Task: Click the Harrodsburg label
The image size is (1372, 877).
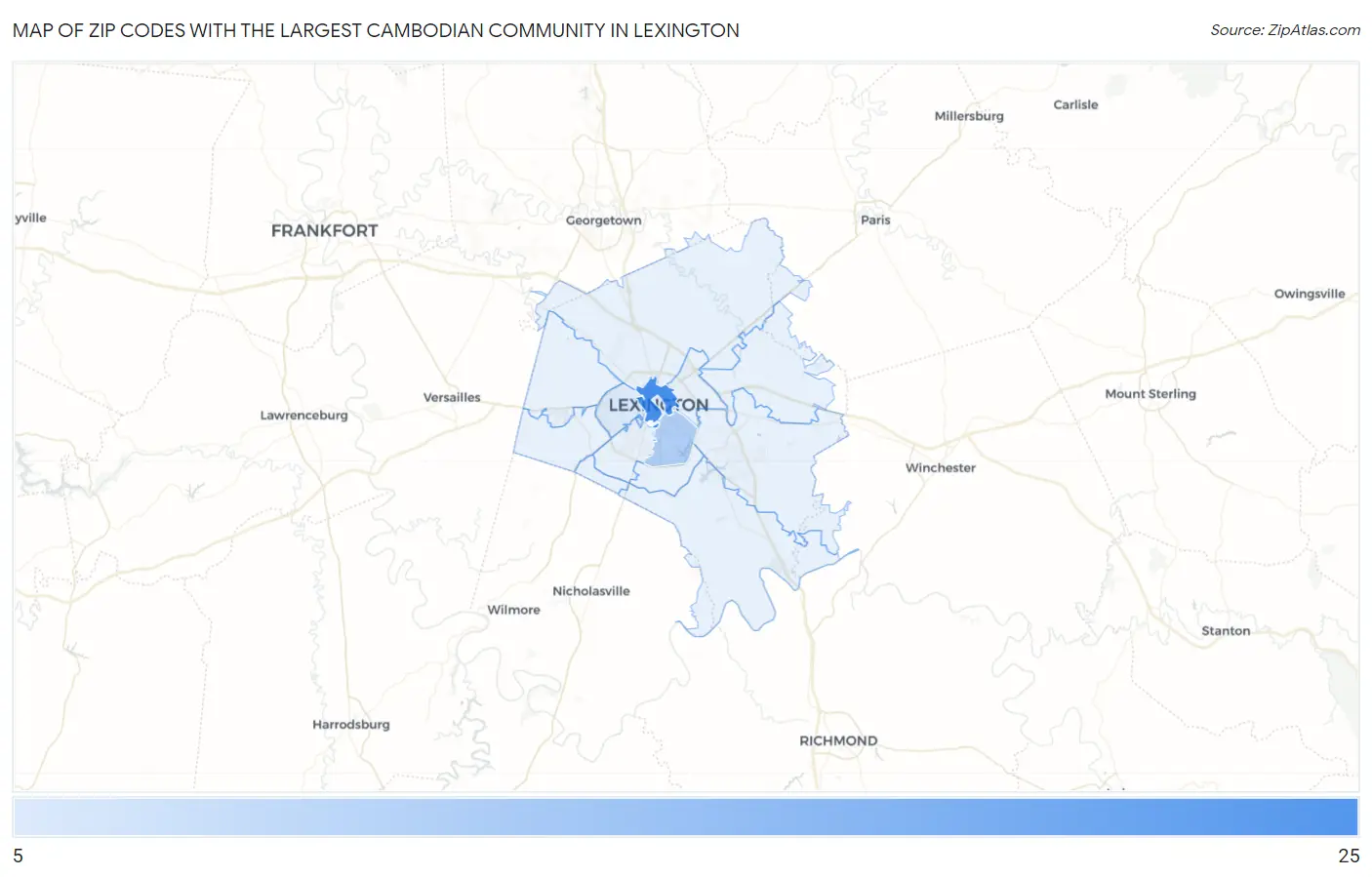Action: 351,725
